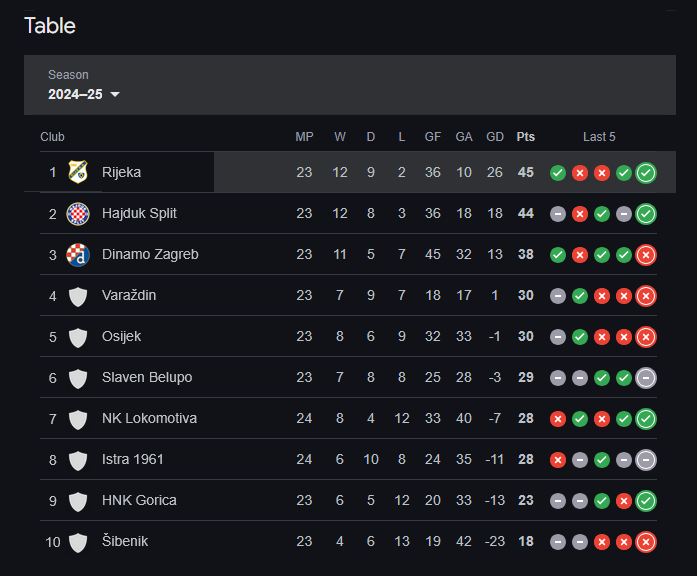The image size is (697, 576).
Task: Select the Slaven Belupo club name
Action: [147, 377]
